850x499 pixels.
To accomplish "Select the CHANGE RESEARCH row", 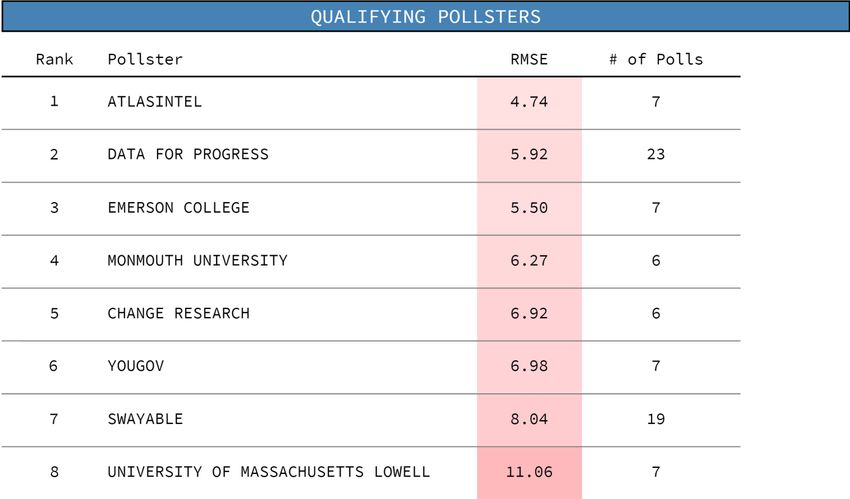I will point(371,313).
